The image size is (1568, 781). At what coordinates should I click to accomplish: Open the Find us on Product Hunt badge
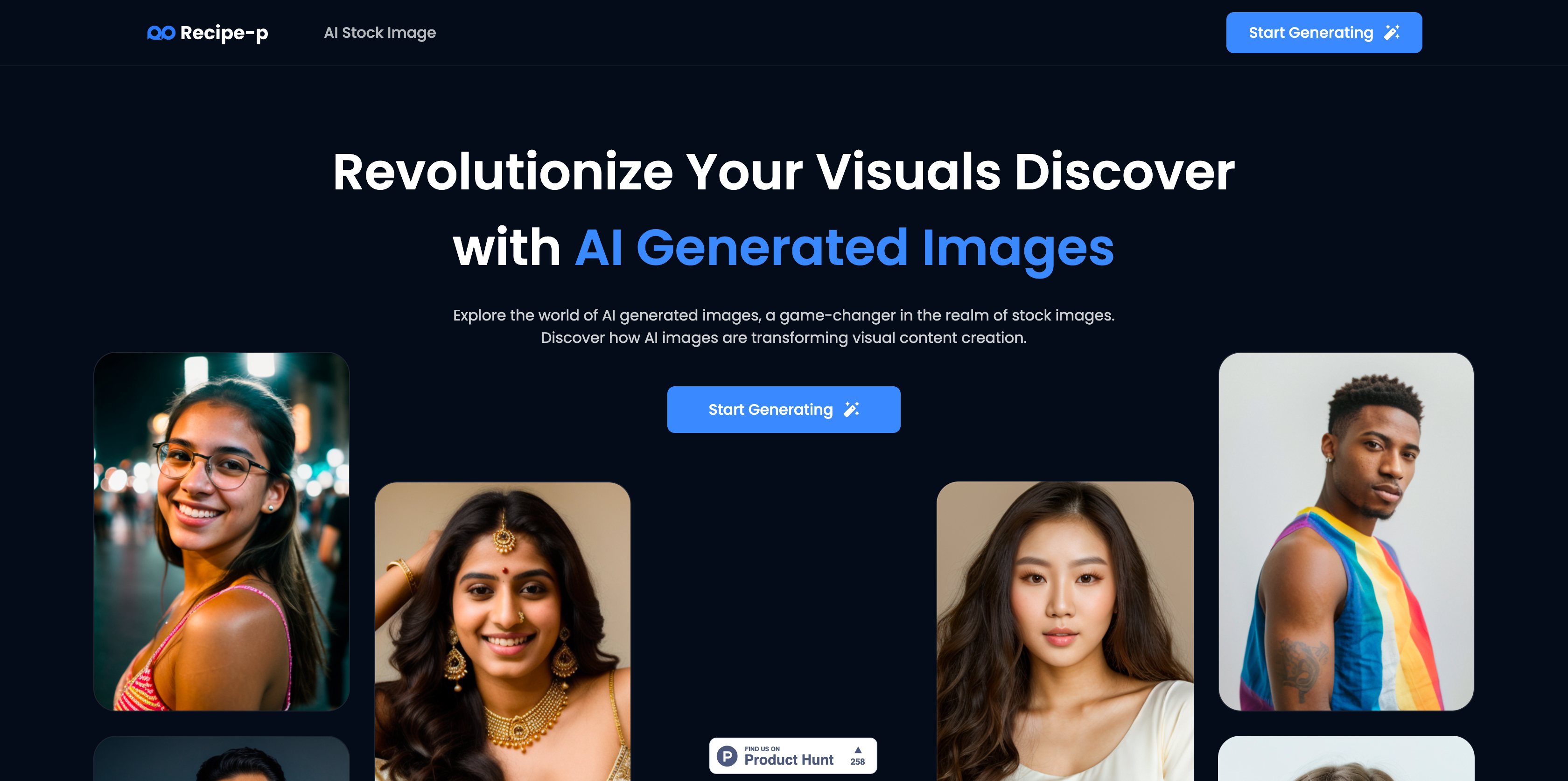793,756
